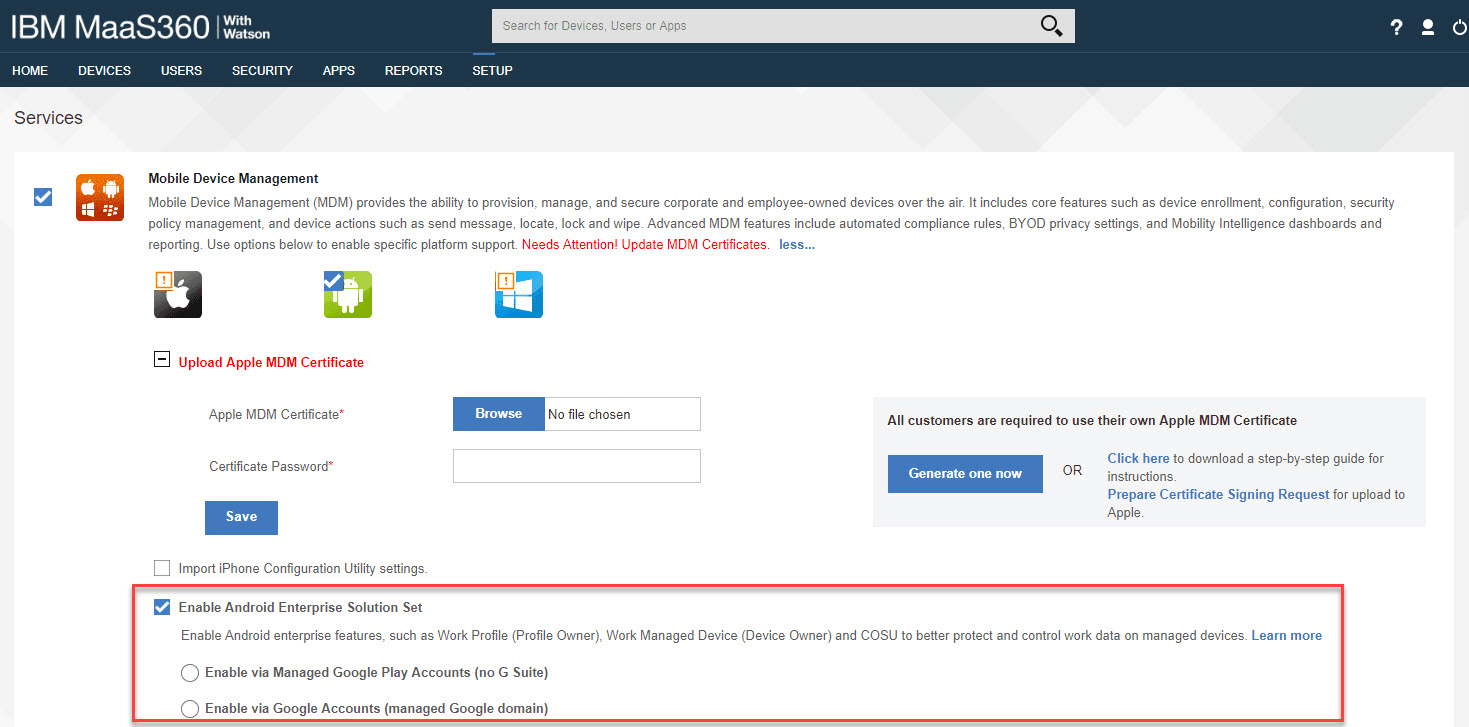Open the APPS menu

[339, 71]
